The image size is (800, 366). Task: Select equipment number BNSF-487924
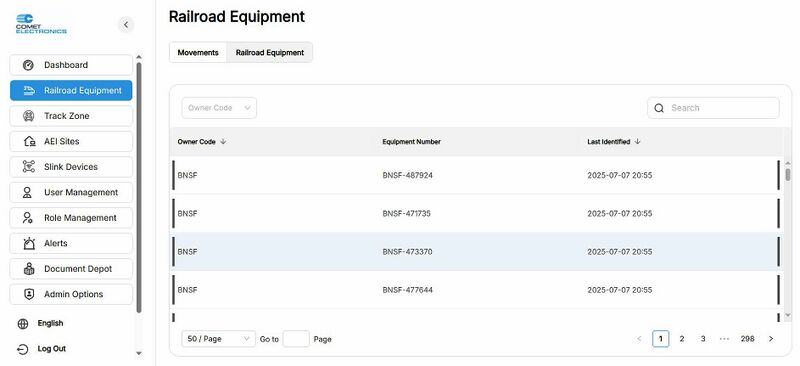pos(408,176)
